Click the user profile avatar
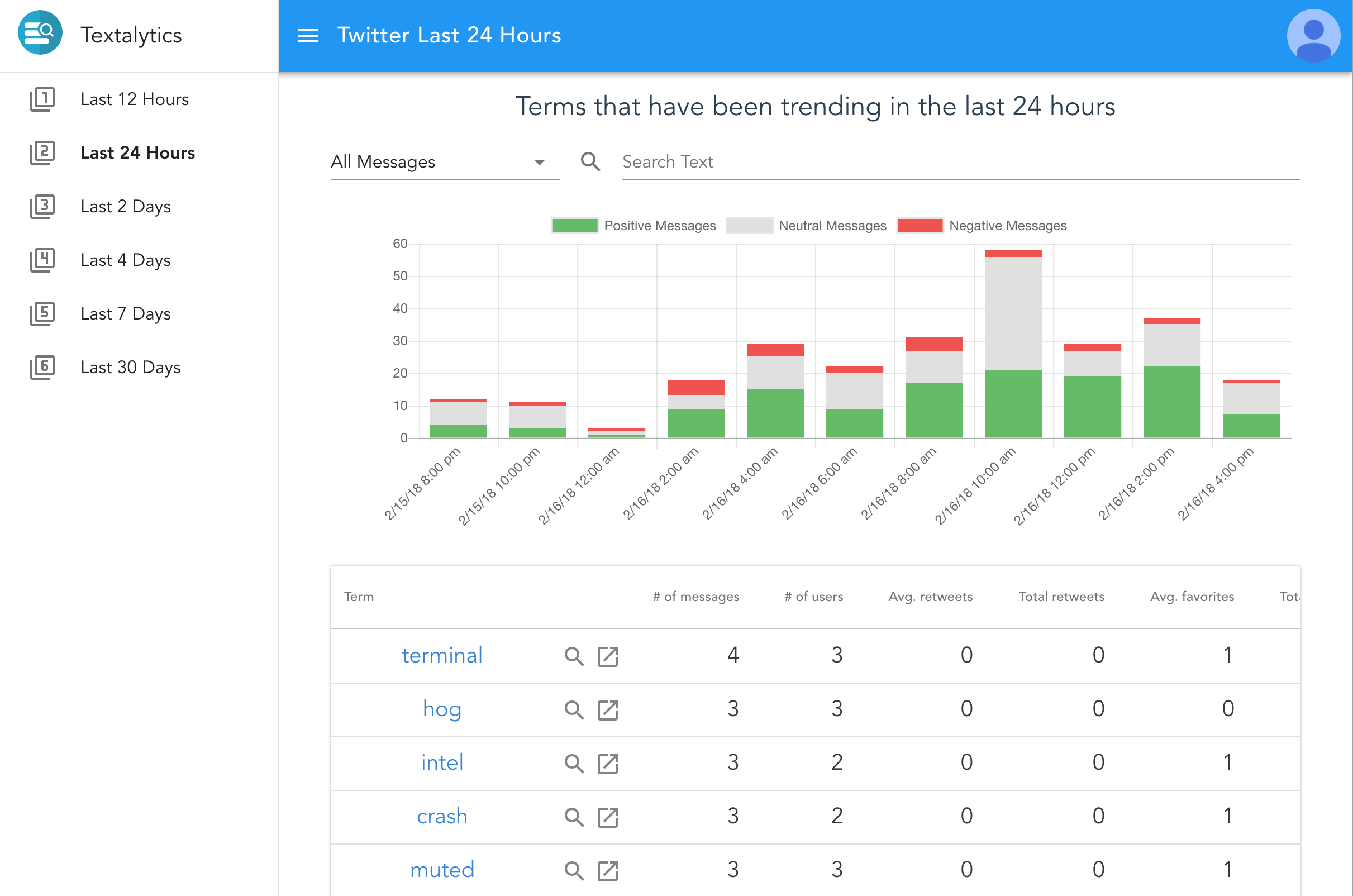 click(1312, 35)
